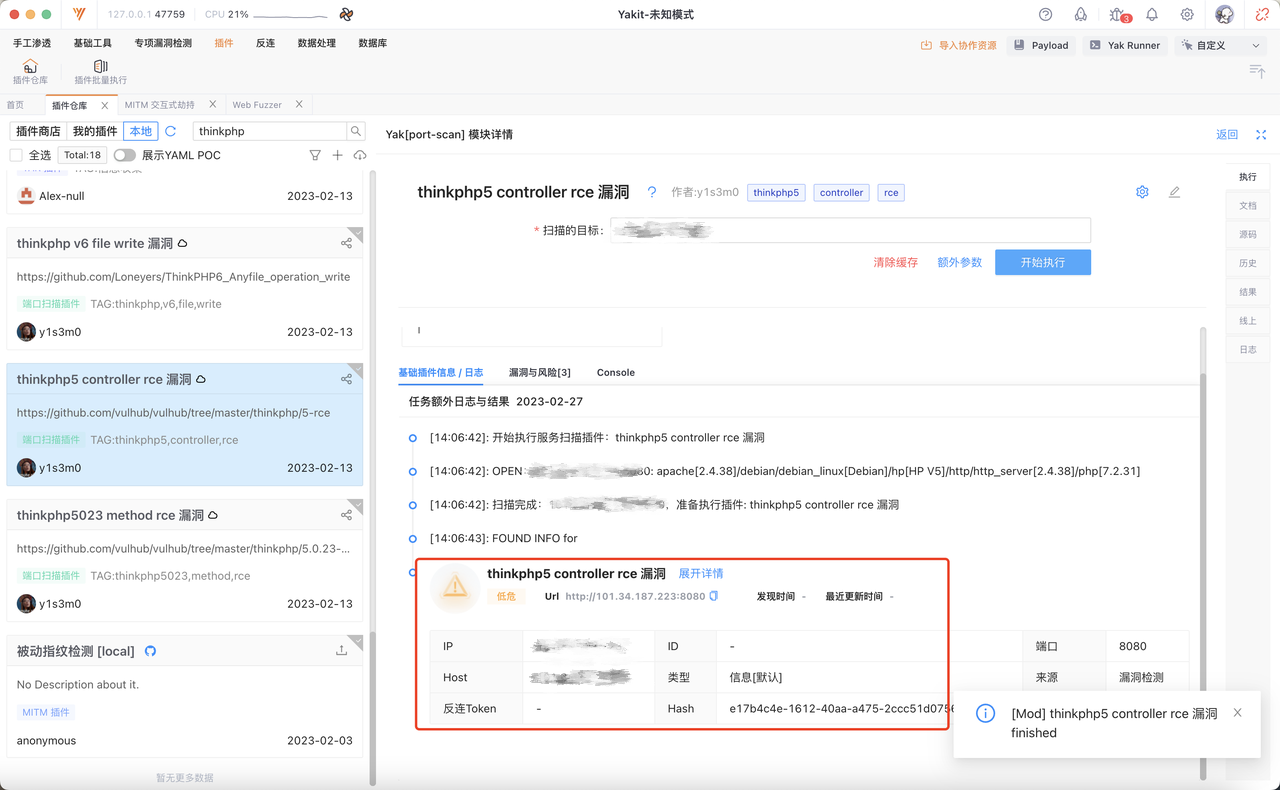Open the Payload button
This screenshot has height=790, width=1280.
coord(1040,45)
